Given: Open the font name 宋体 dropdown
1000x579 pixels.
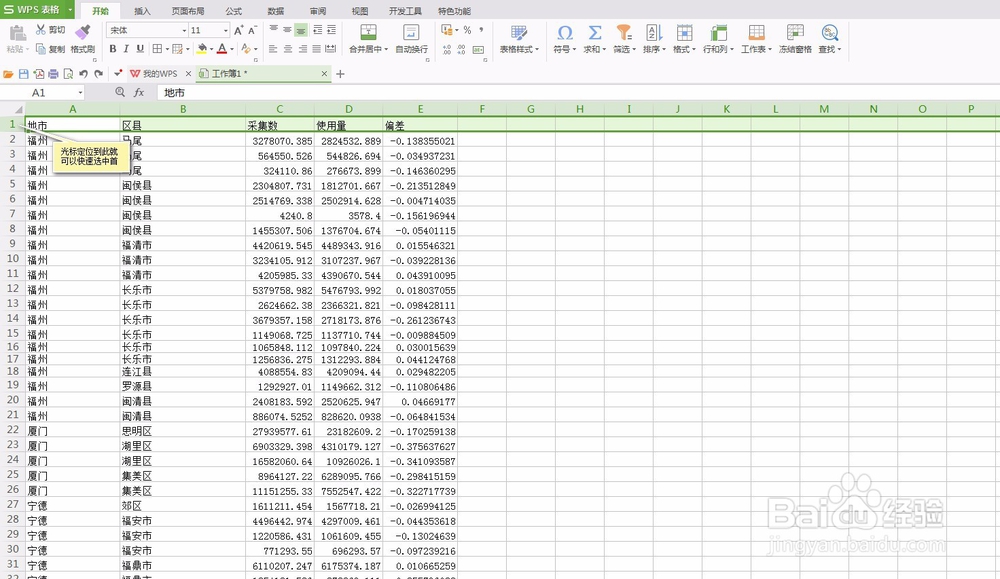Looking at the screenshot, I should (184, 30).
